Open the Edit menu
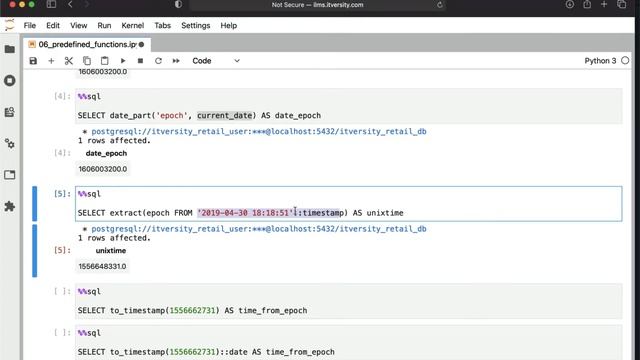 [53, 25]
